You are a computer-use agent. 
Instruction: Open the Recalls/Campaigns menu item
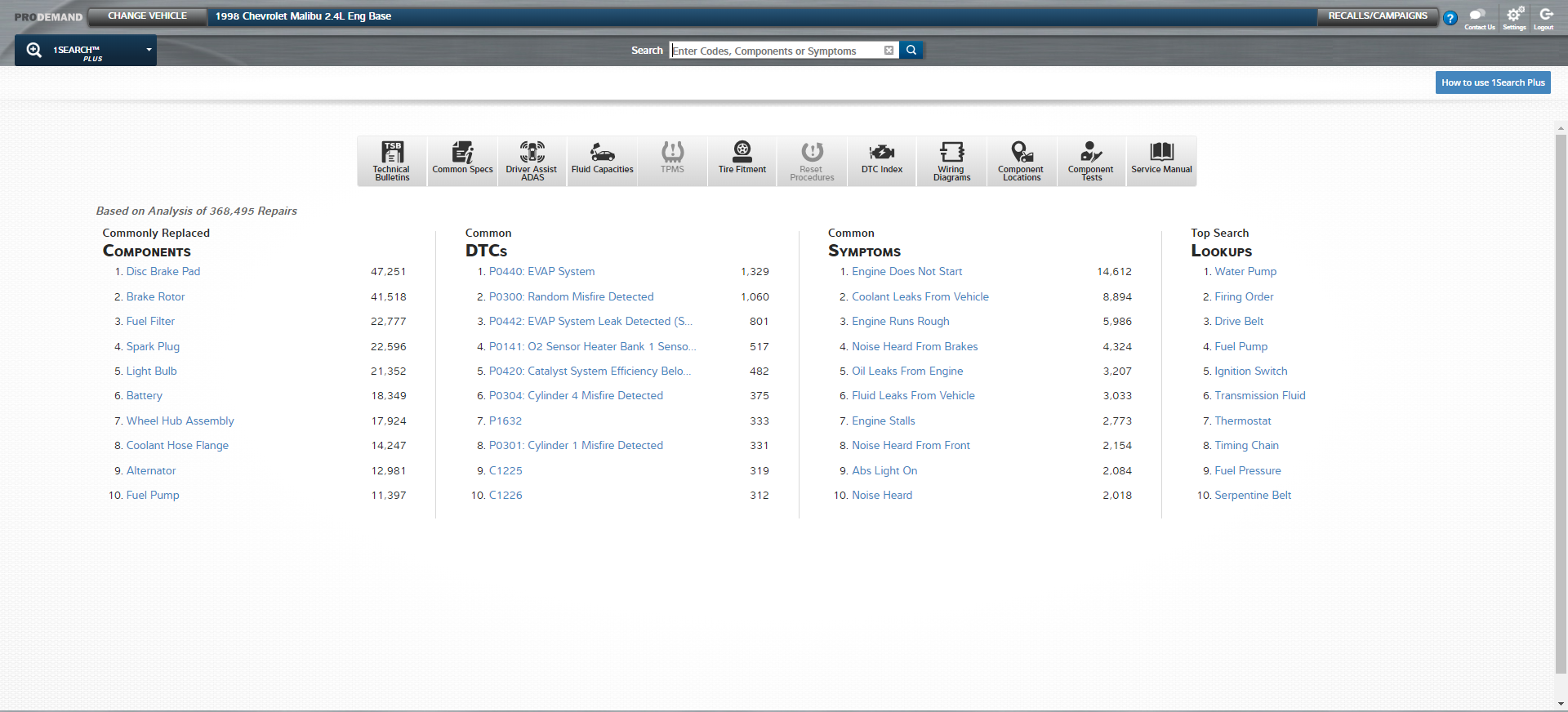click(x=1378, y=16)
